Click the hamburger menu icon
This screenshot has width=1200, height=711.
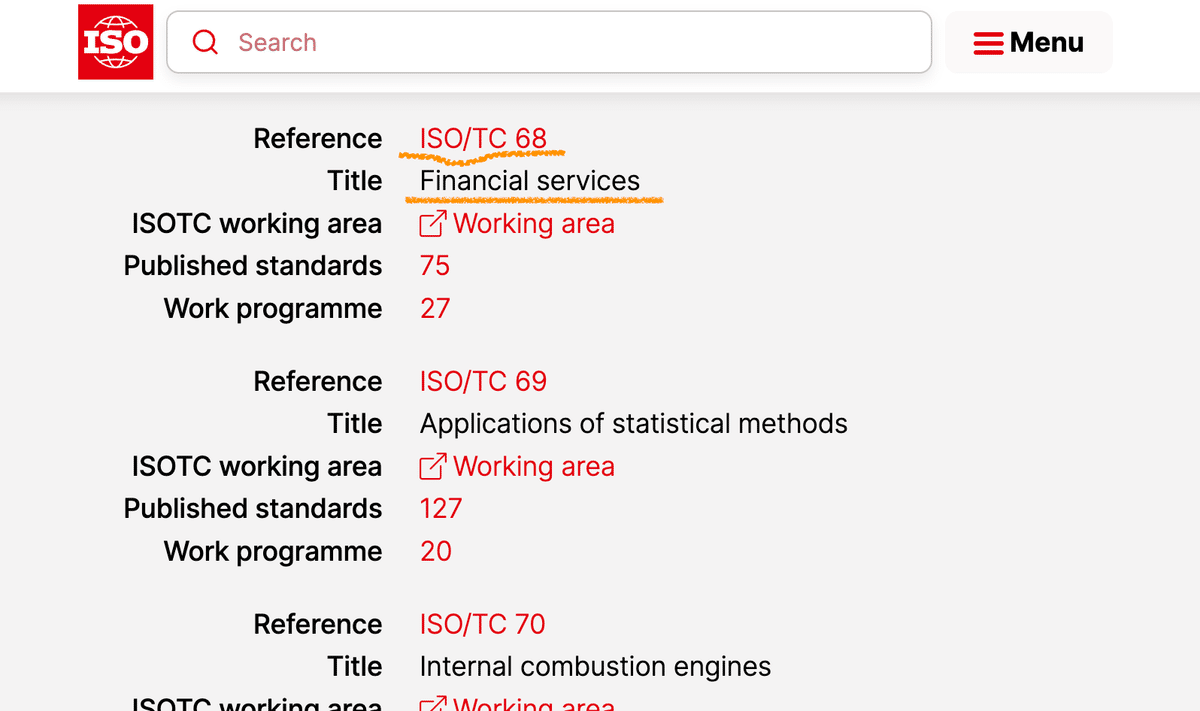coord(988,43)
